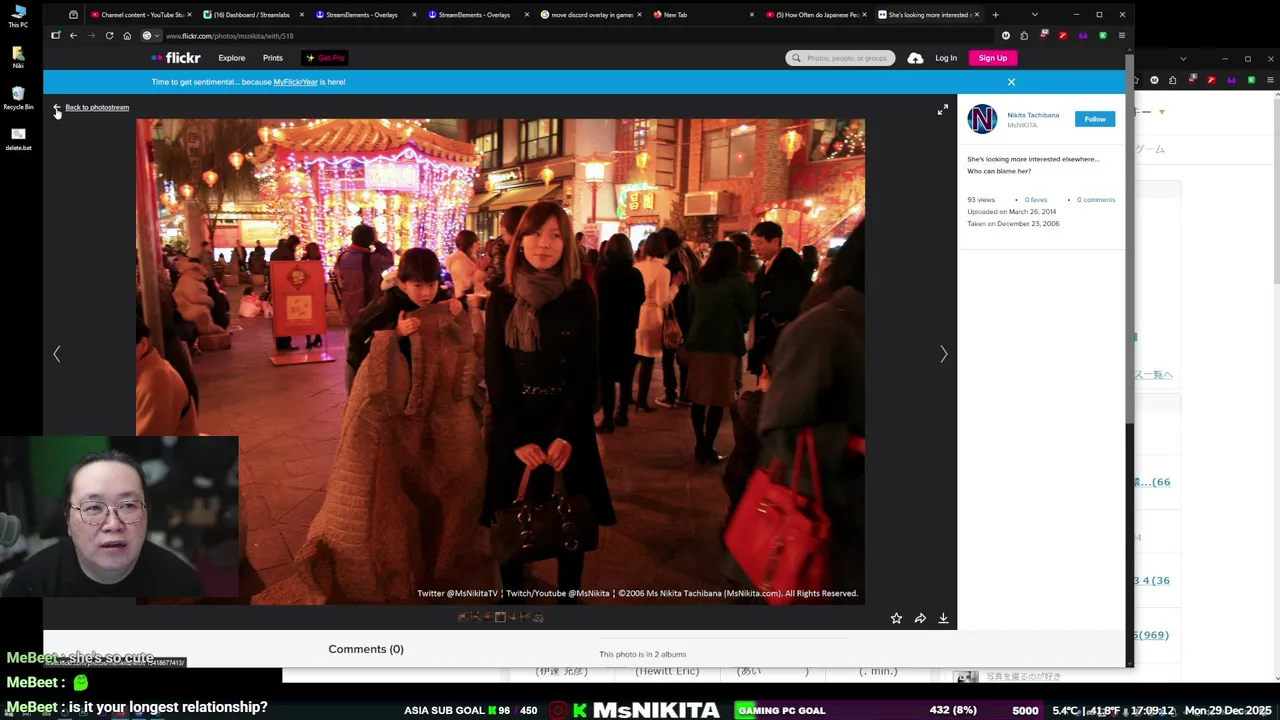Viewport: 1280px width, 720px height.
Task: Switch to Channel content YouTube Studio tab
Action: 141,15
